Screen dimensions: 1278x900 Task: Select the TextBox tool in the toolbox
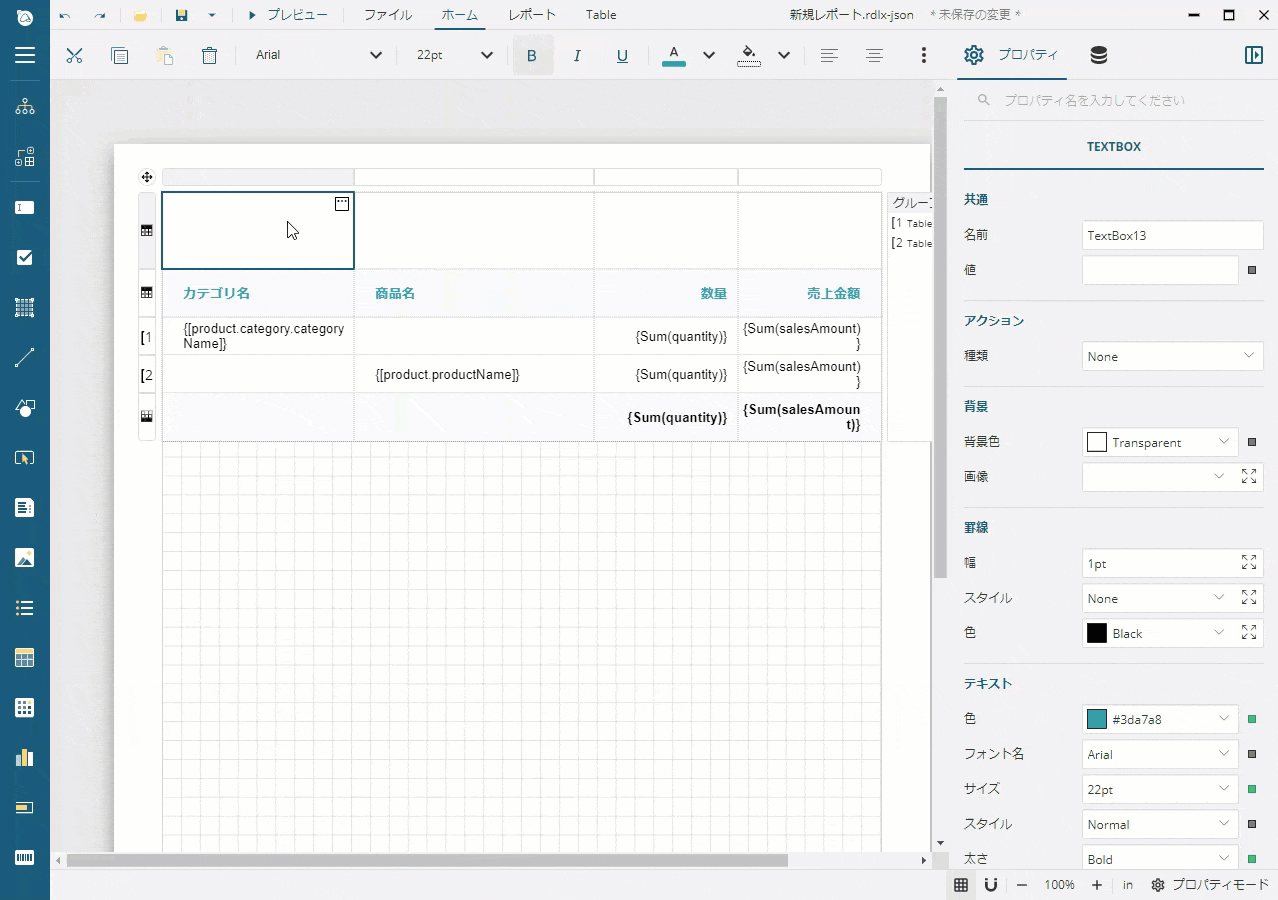pos(24,207)
